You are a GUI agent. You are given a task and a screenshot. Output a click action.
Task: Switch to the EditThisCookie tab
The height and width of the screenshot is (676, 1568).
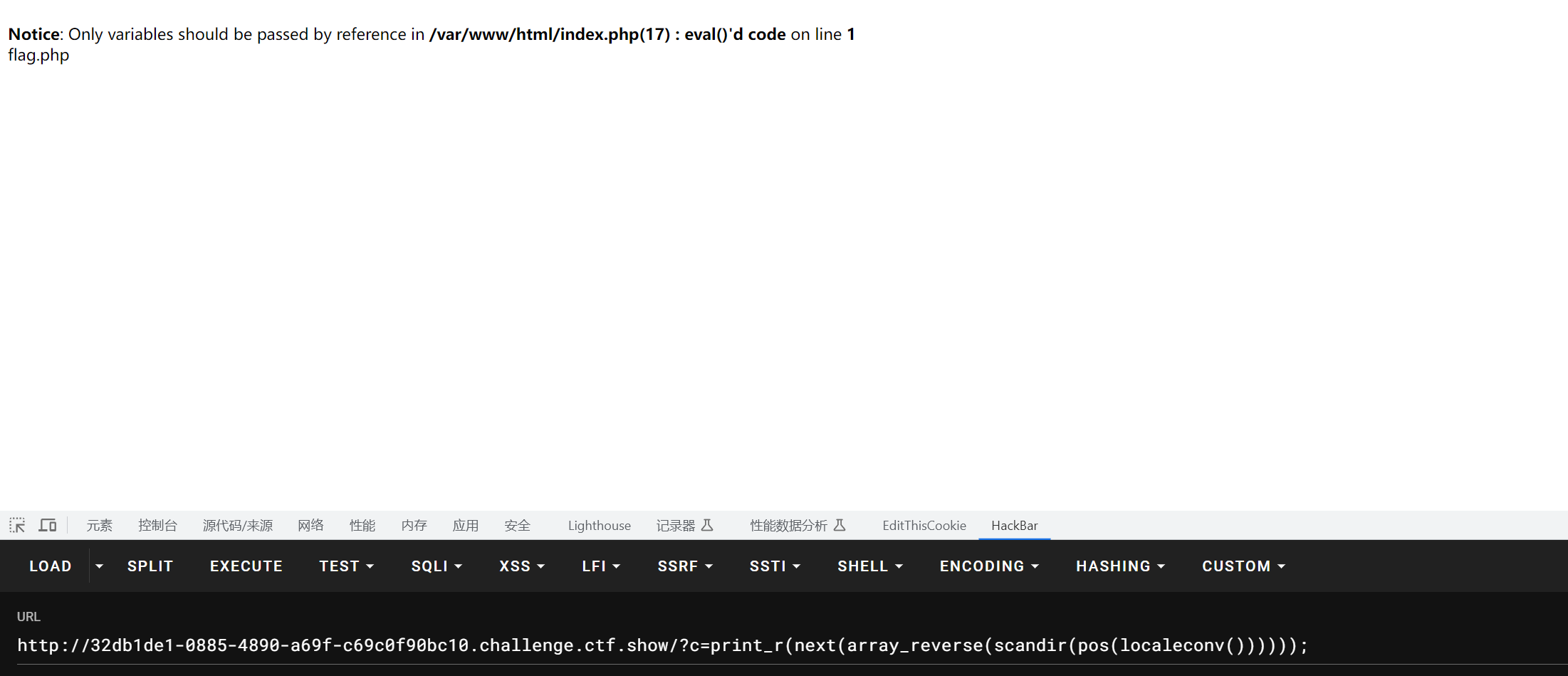click(x=924, y=526)
